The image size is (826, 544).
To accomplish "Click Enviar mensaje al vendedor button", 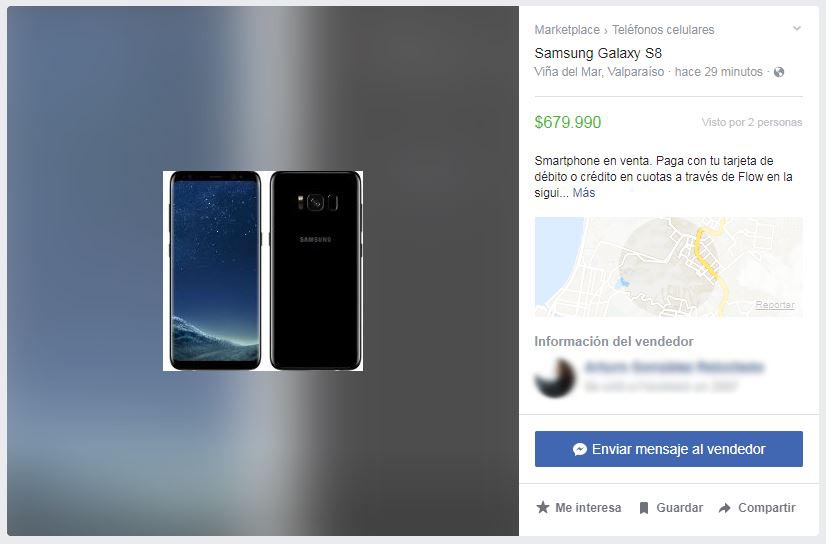I will click(668, 449).
